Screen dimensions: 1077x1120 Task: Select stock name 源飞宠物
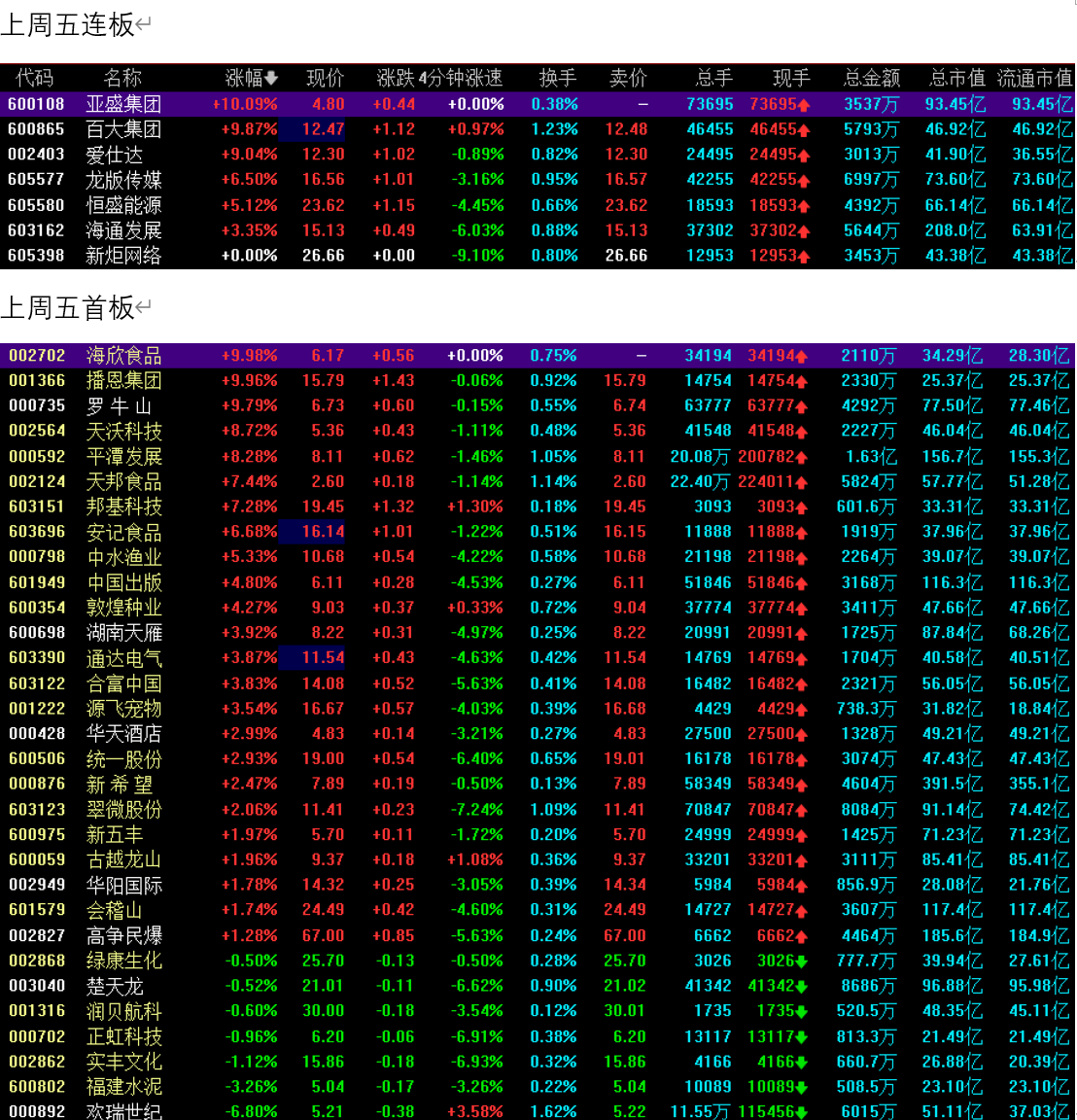tap(123, 709)
